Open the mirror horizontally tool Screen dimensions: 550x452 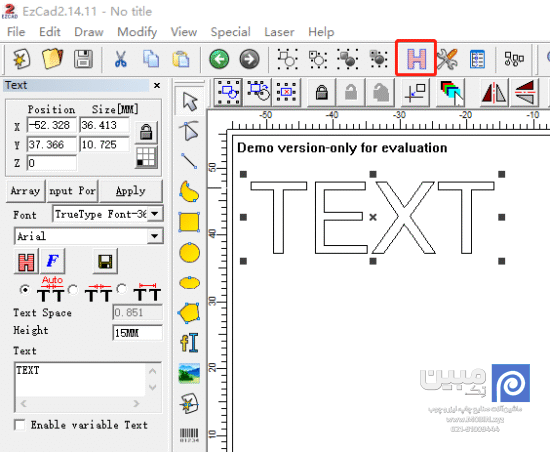pyautogui.click(x=494, y=93)
